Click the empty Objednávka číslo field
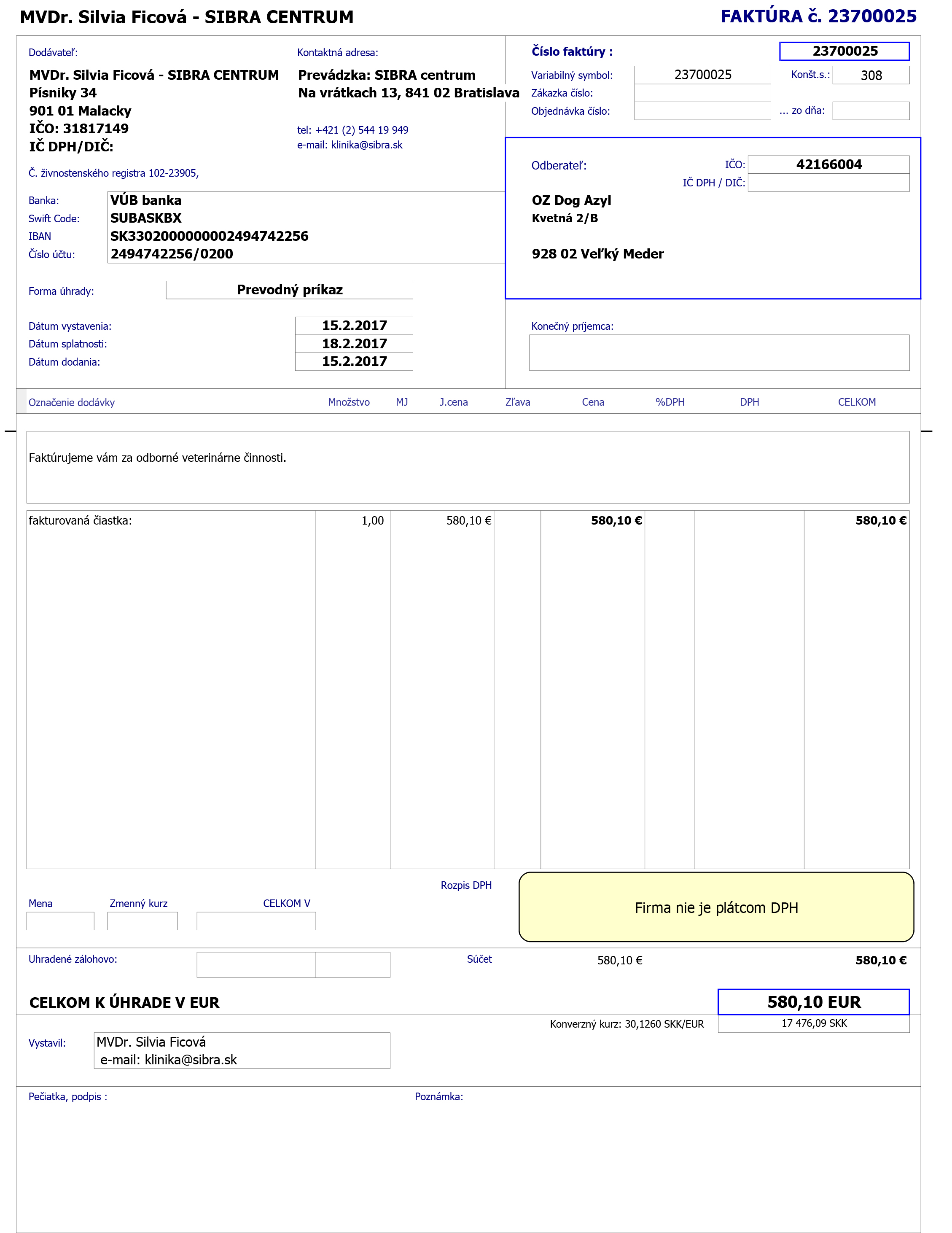 [x=702, y=111]
